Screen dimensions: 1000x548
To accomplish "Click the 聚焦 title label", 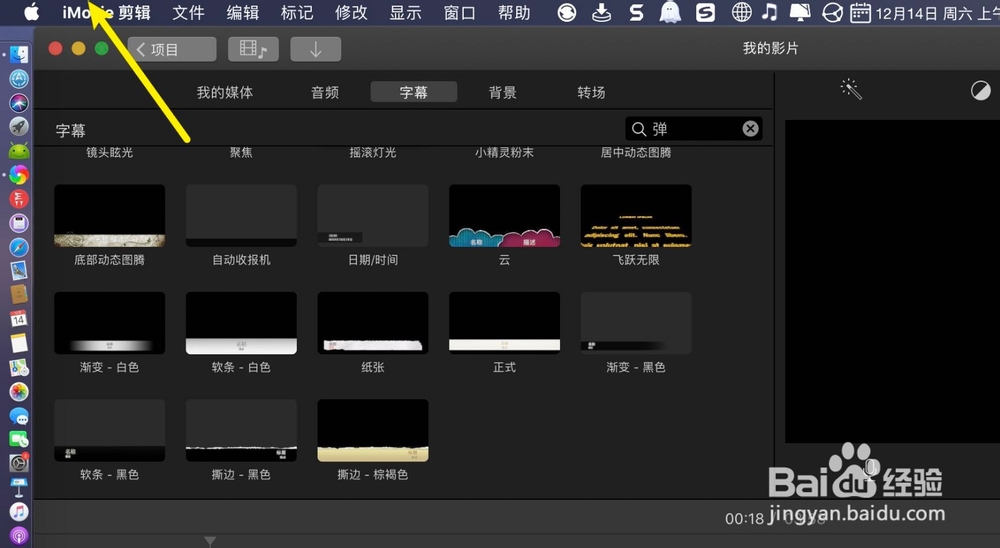I will (241, 152).
